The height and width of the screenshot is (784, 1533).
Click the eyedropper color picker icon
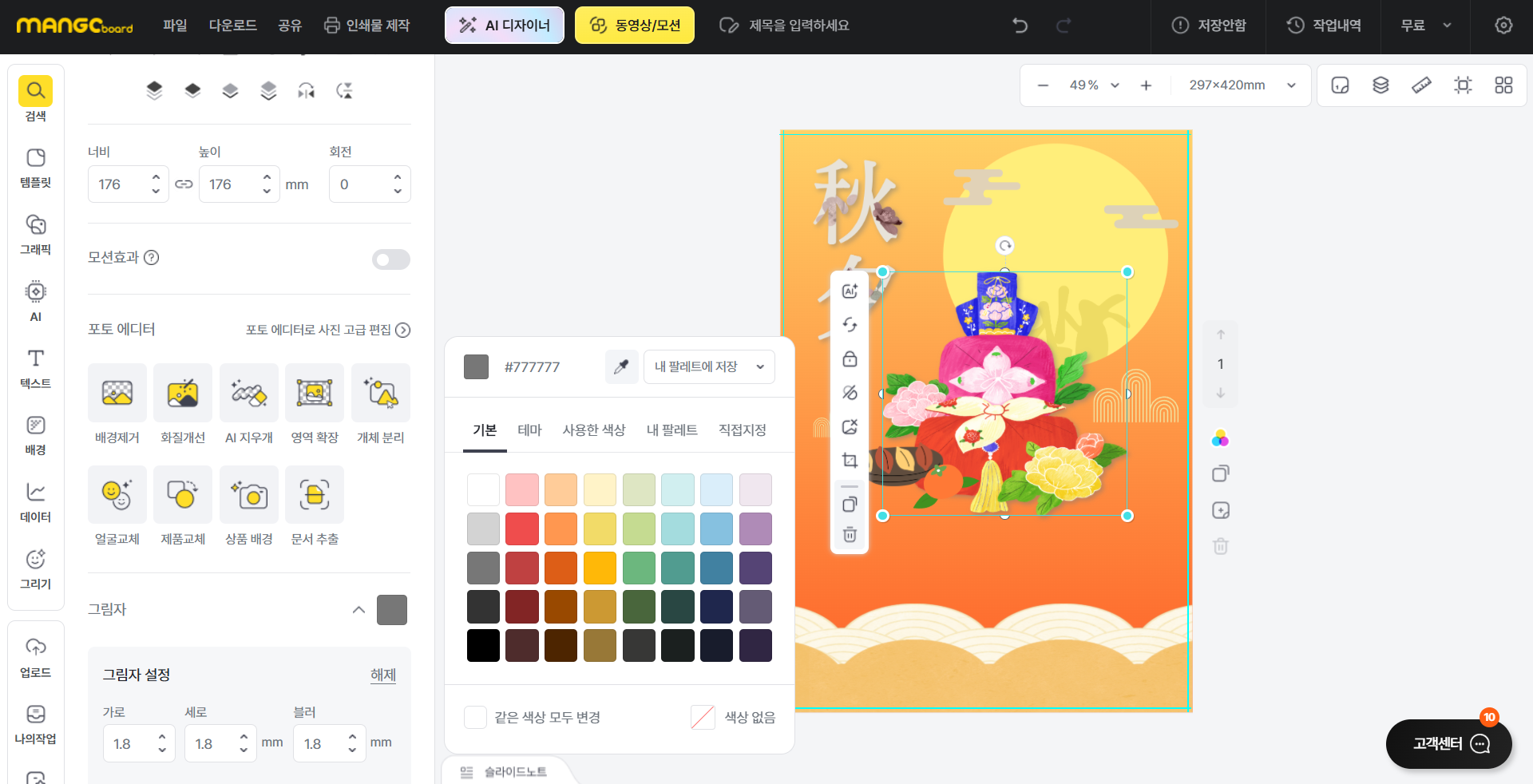point(621,366)
